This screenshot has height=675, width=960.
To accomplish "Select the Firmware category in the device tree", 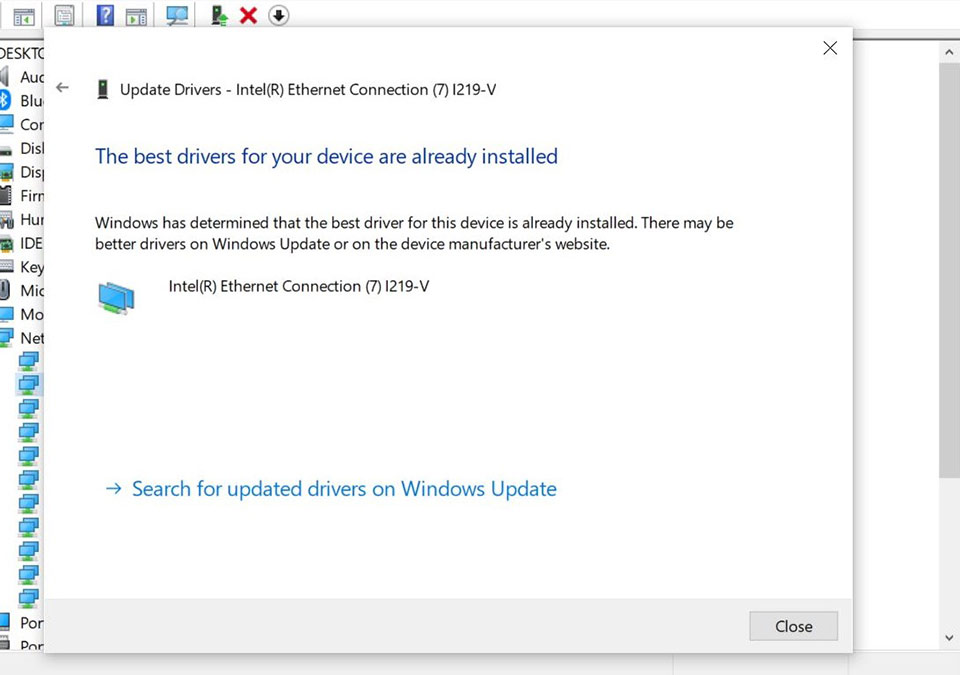I will click(x=22, y=195).
